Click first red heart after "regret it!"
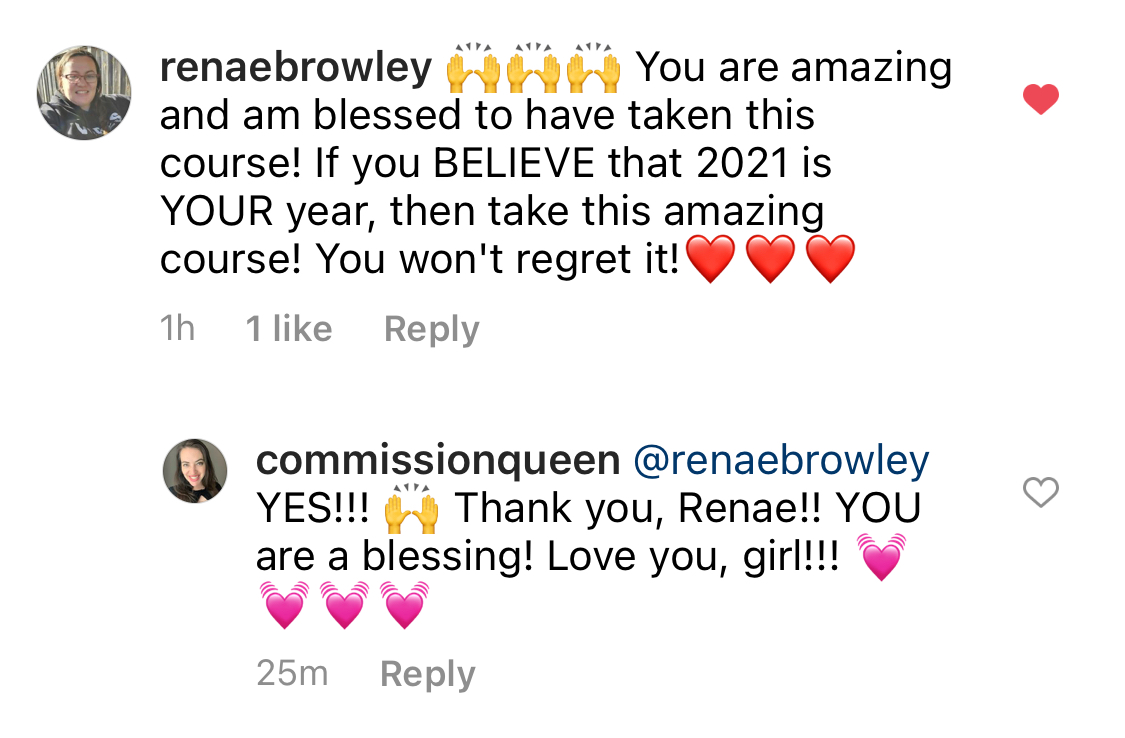The image size is (1125, 738). coord(711,261)
